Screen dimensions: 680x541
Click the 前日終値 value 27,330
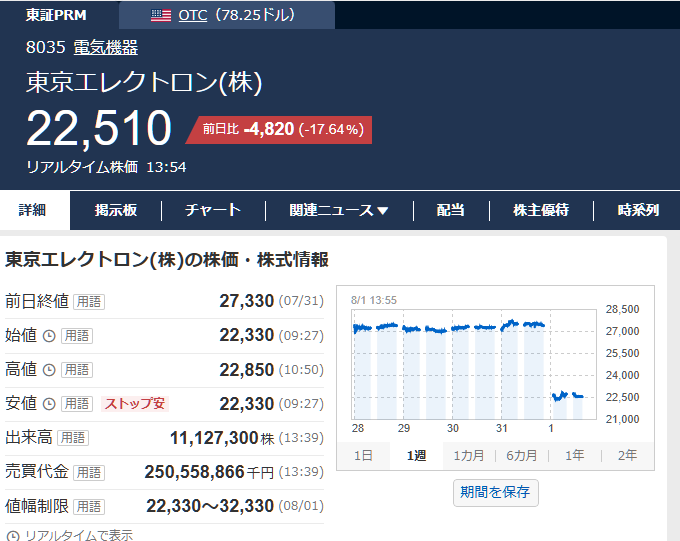(247, 301)
